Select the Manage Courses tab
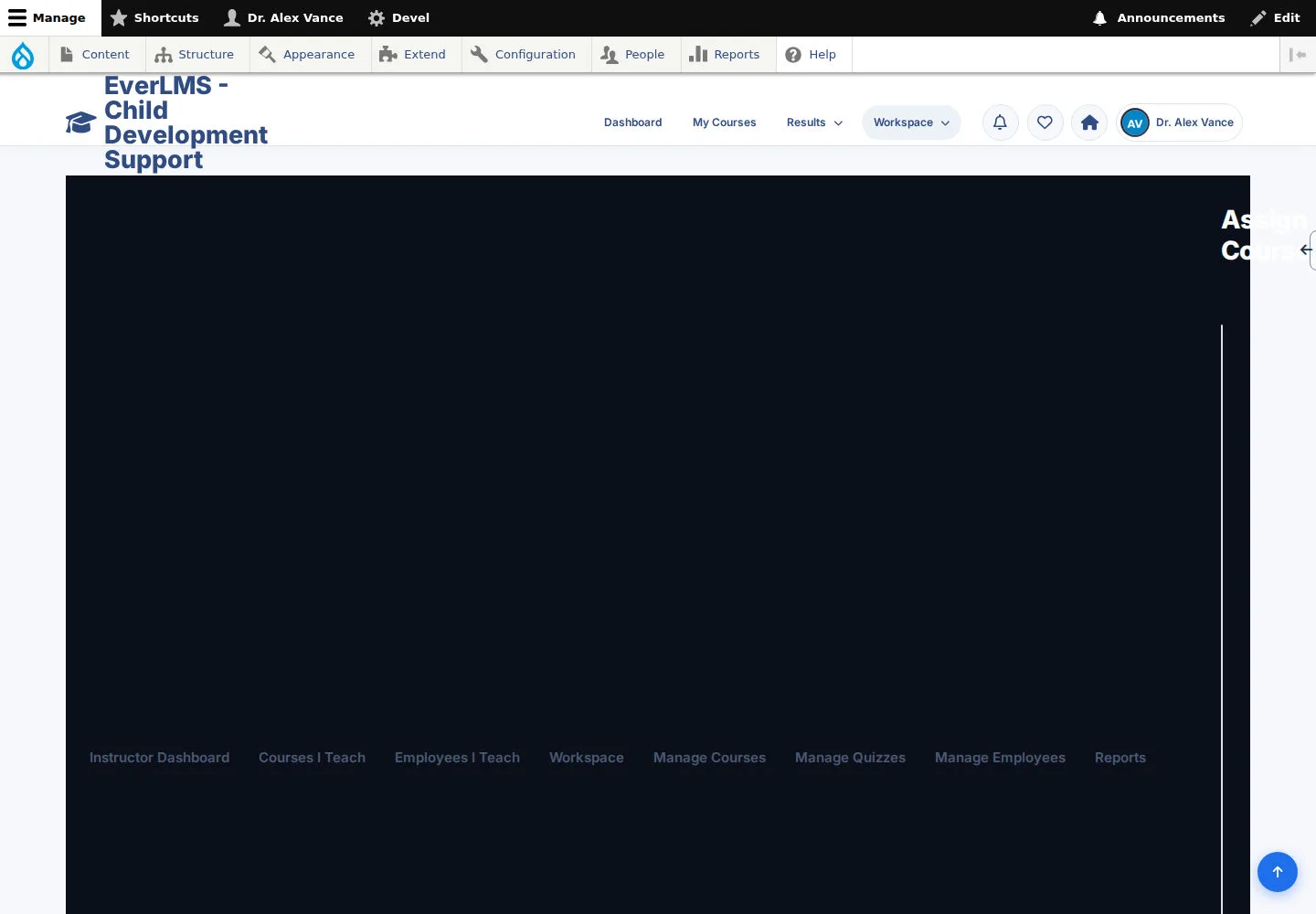 [709, 758]
